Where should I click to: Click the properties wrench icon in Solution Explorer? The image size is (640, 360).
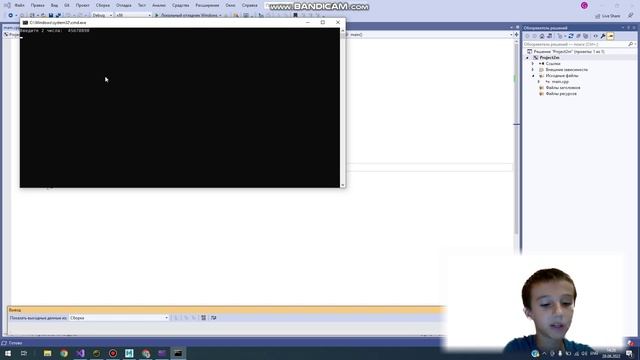click(602, 36)
